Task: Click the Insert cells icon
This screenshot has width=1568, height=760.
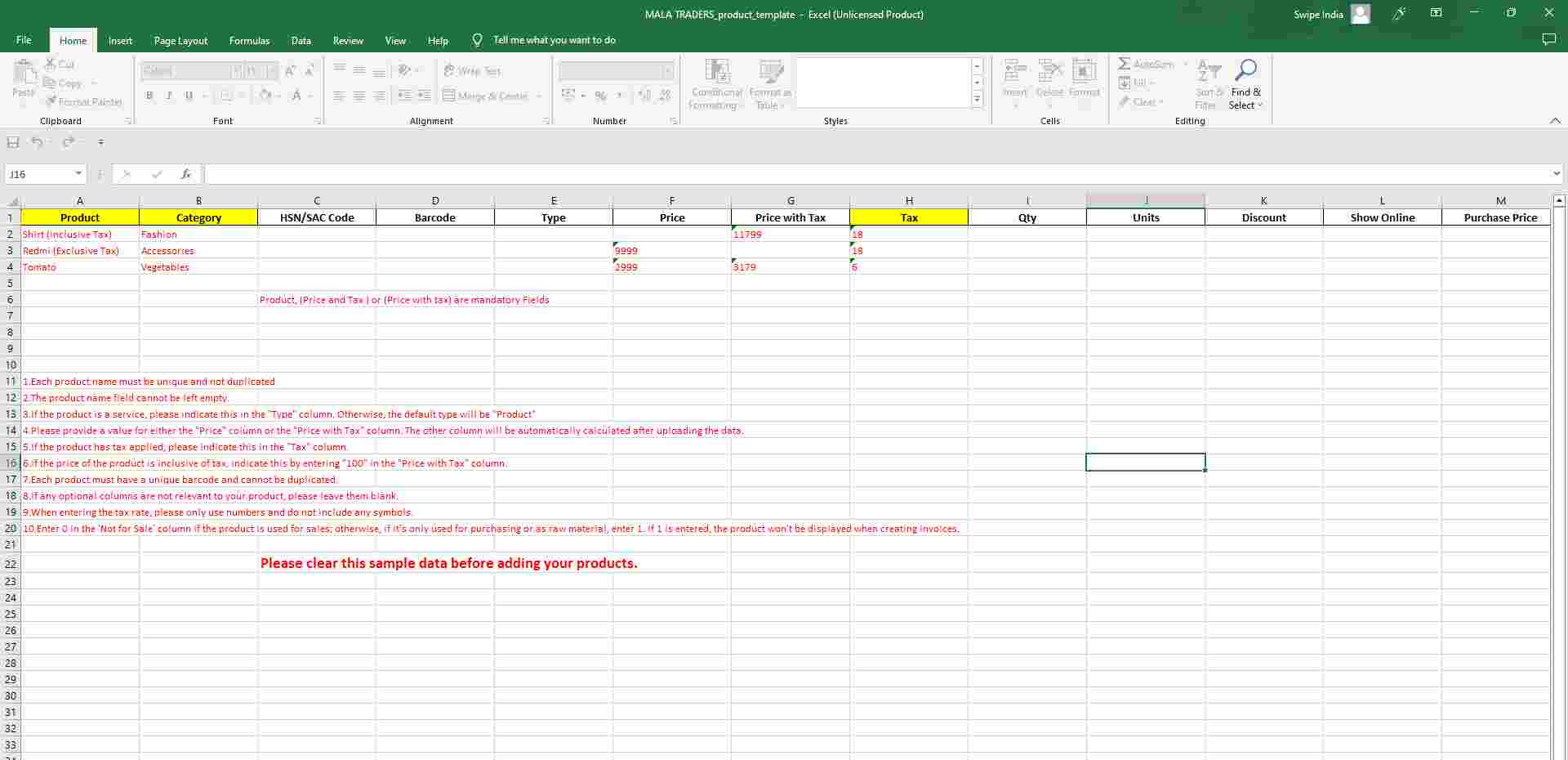Action: pyautogui.click(x=1015, y=71)
